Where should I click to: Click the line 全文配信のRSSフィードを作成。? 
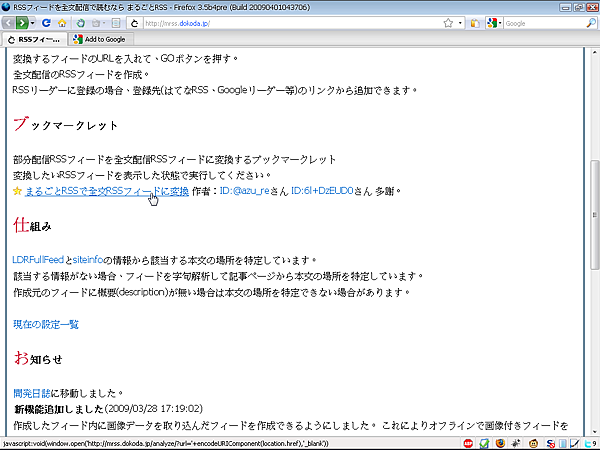(81, 74)
